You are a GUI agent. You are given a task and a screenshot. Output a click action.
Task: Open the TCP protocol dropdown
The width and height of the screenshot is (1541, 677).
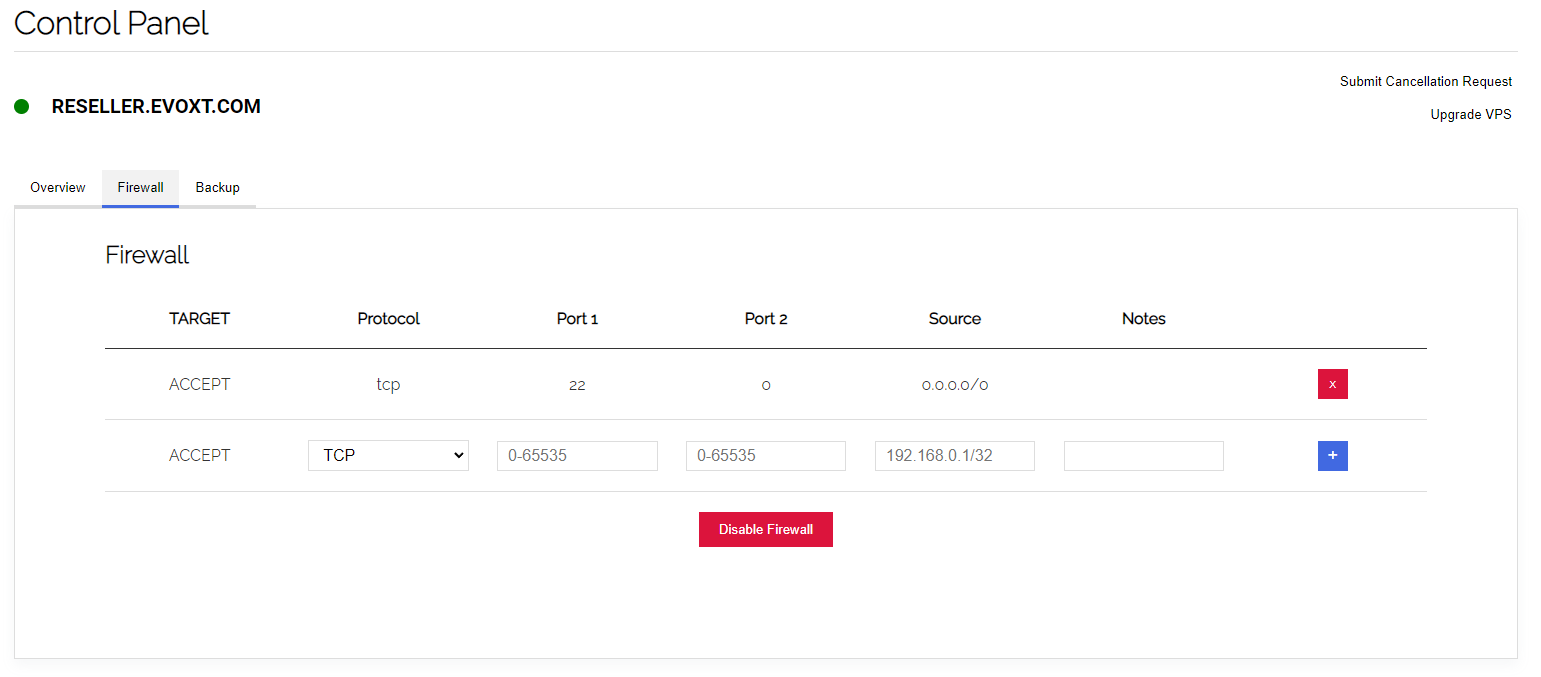point(388,456)
